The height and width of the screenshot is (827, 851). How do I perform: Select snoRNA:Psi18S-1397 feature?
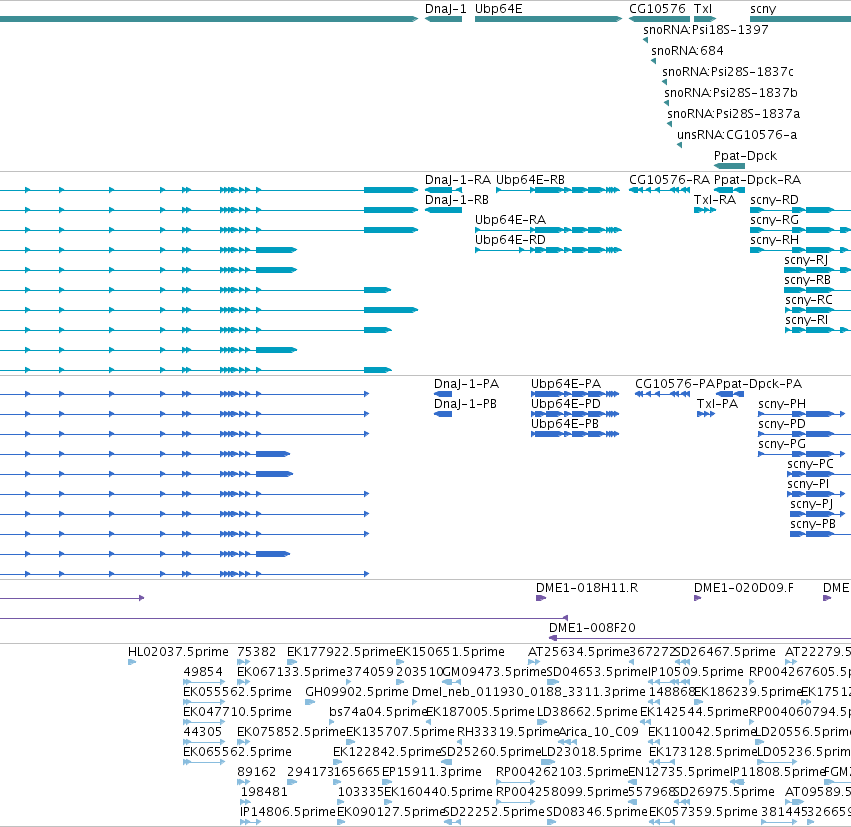tap(645, 40)
